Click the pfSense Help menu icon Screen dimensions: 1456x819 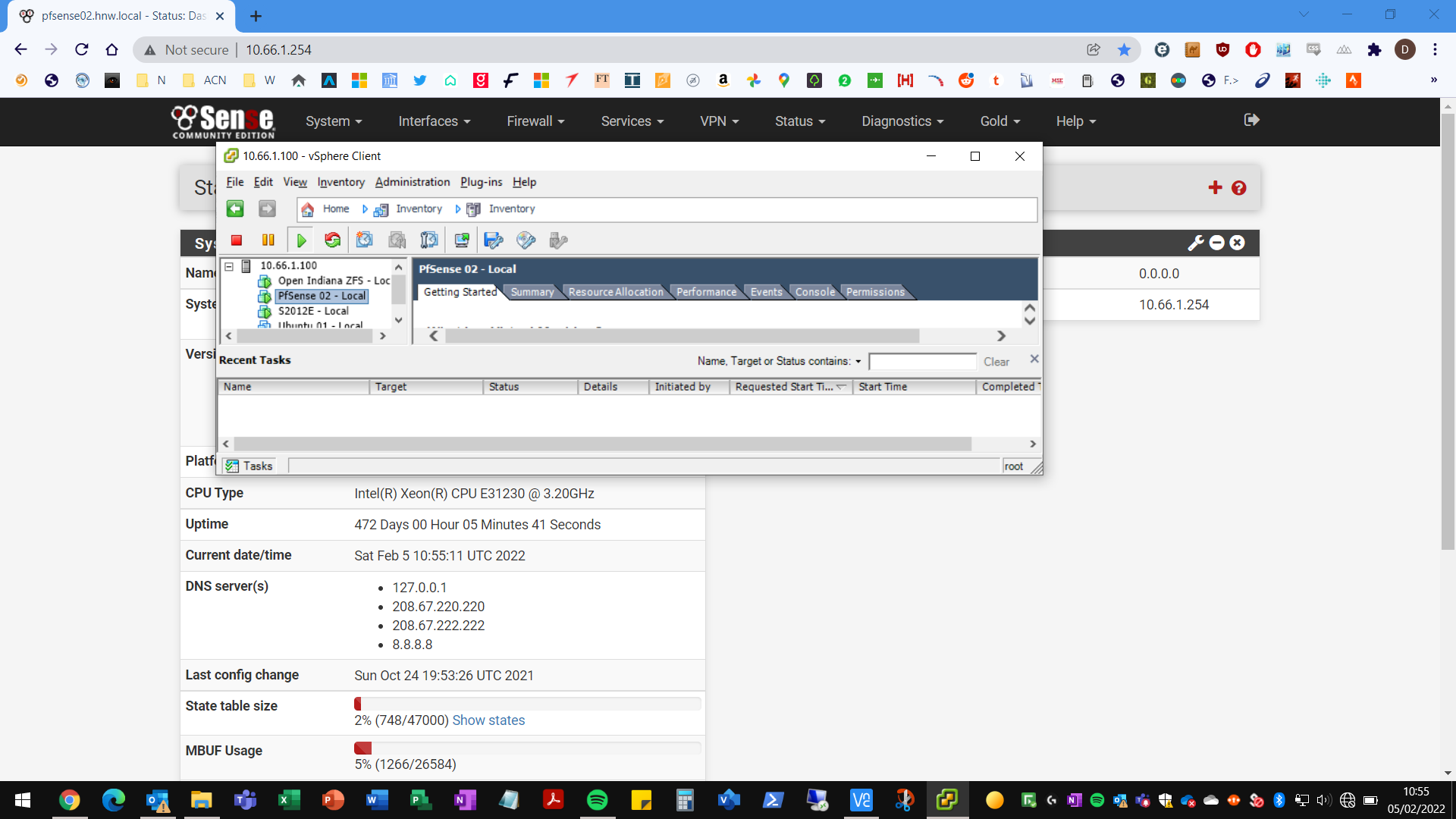1075,121
